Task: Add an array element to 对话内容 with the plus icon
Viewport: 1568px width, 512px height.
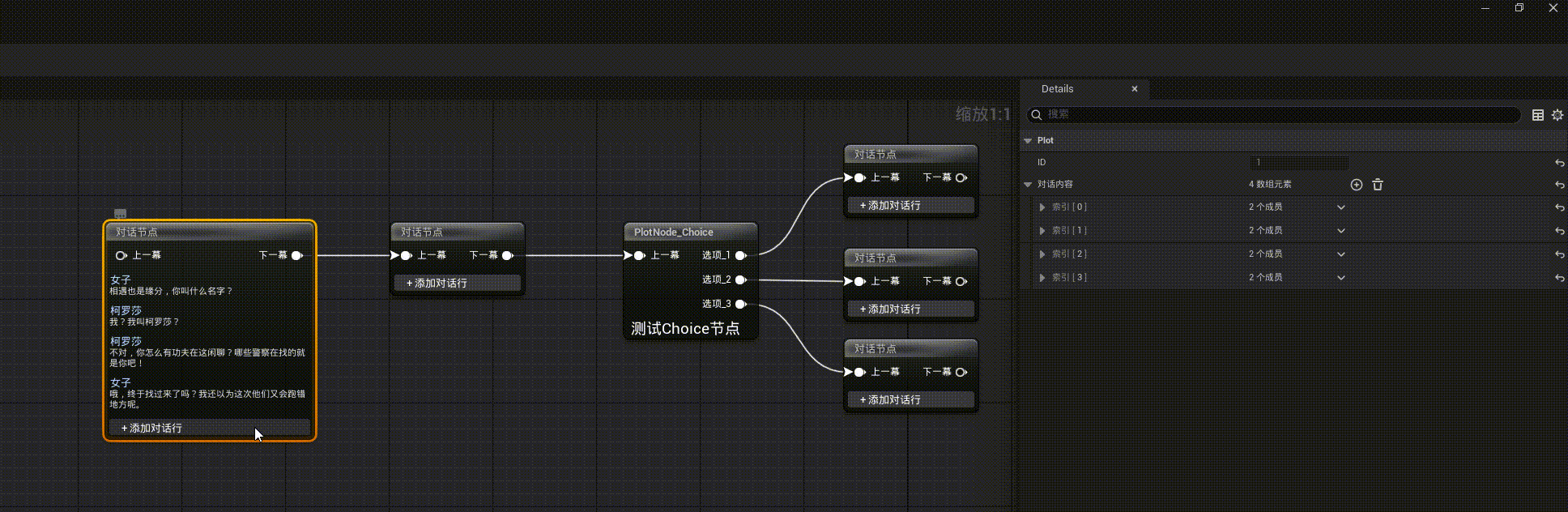Action: click(1357, 185)
